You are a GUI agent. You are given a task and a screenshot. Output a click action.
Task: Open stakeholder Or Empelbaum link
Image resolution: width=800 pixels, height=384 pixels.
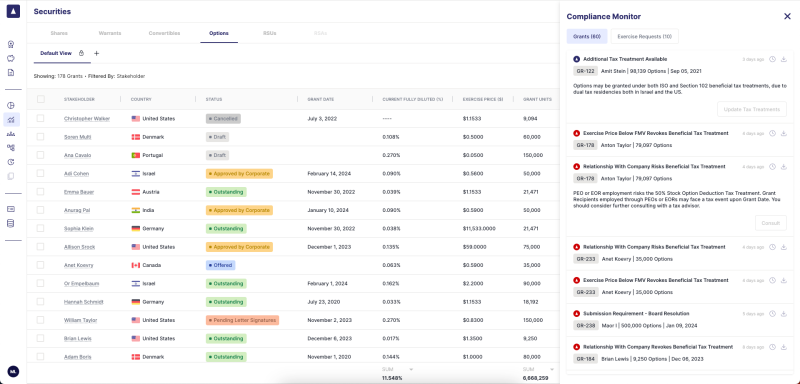[x=81, y=284]
